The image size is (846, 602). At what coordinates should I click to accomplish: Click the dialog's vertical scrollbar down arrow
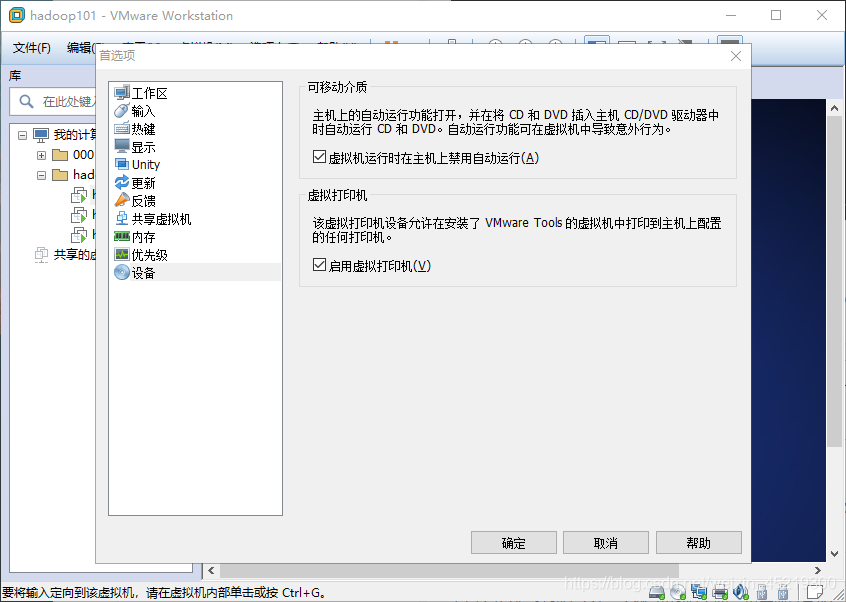[833, 552]
